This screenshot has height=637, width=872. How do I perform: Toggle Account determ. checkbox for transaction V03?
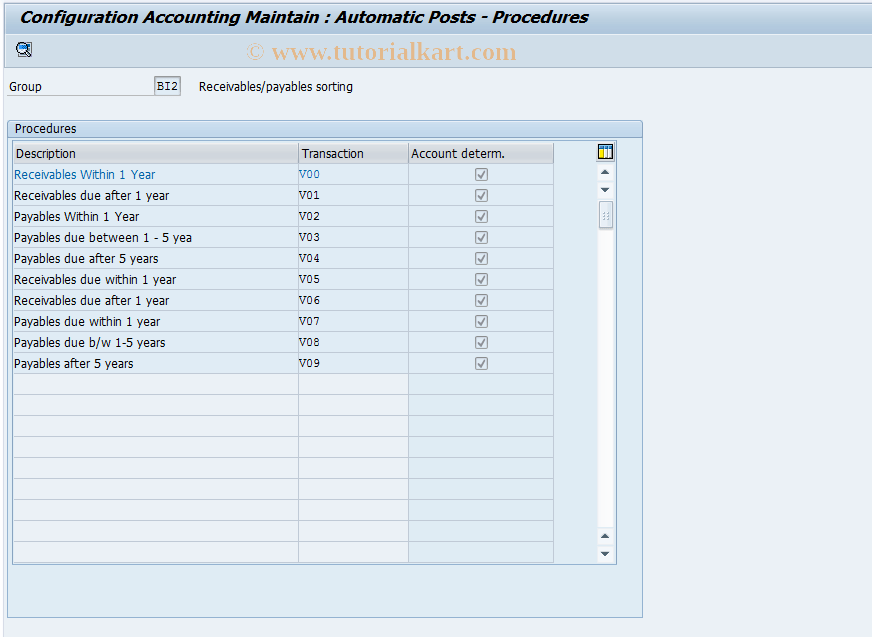[x=481, y=237]
